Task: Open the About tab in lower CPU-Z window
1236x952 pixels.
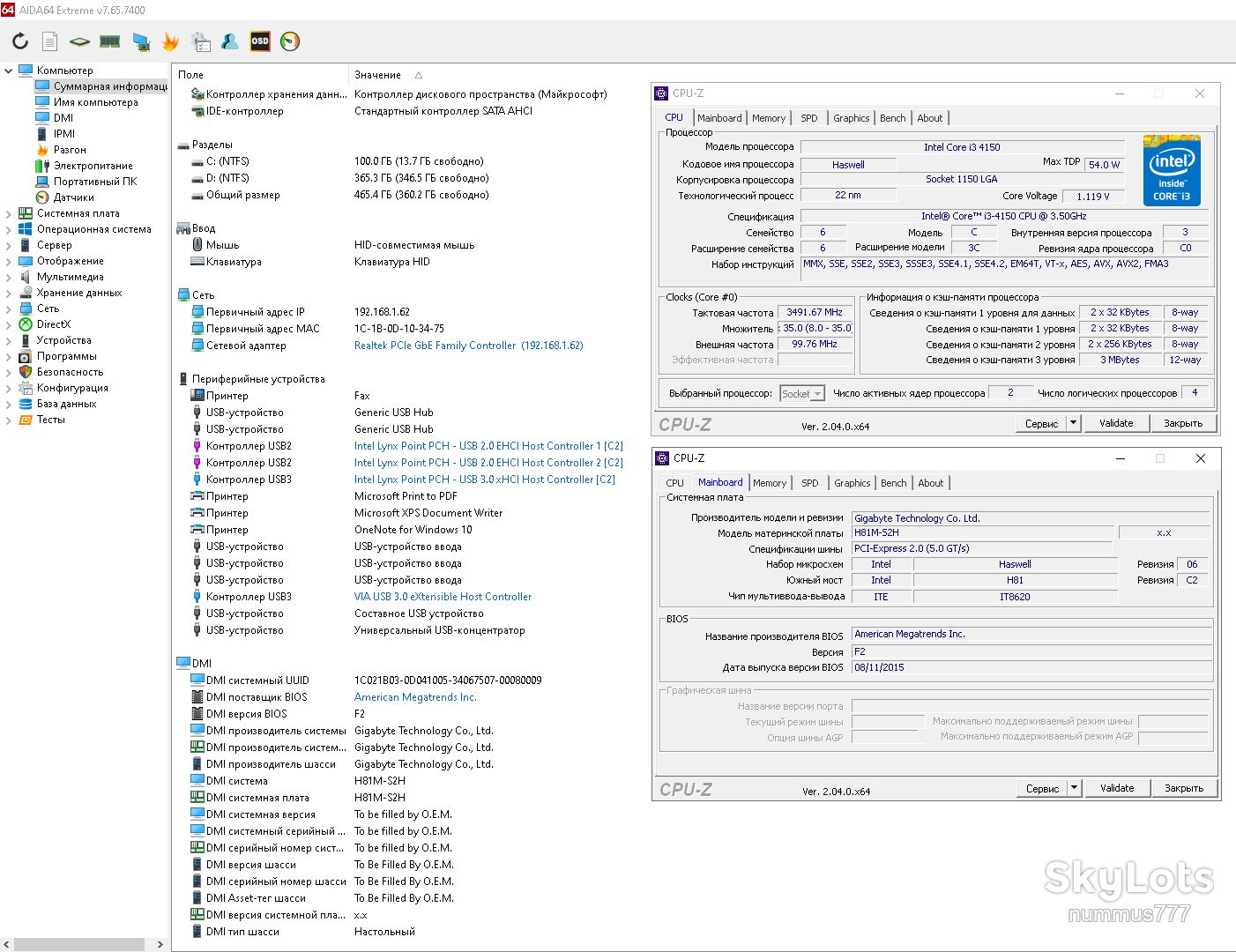Action: click(x=931, y=483)
